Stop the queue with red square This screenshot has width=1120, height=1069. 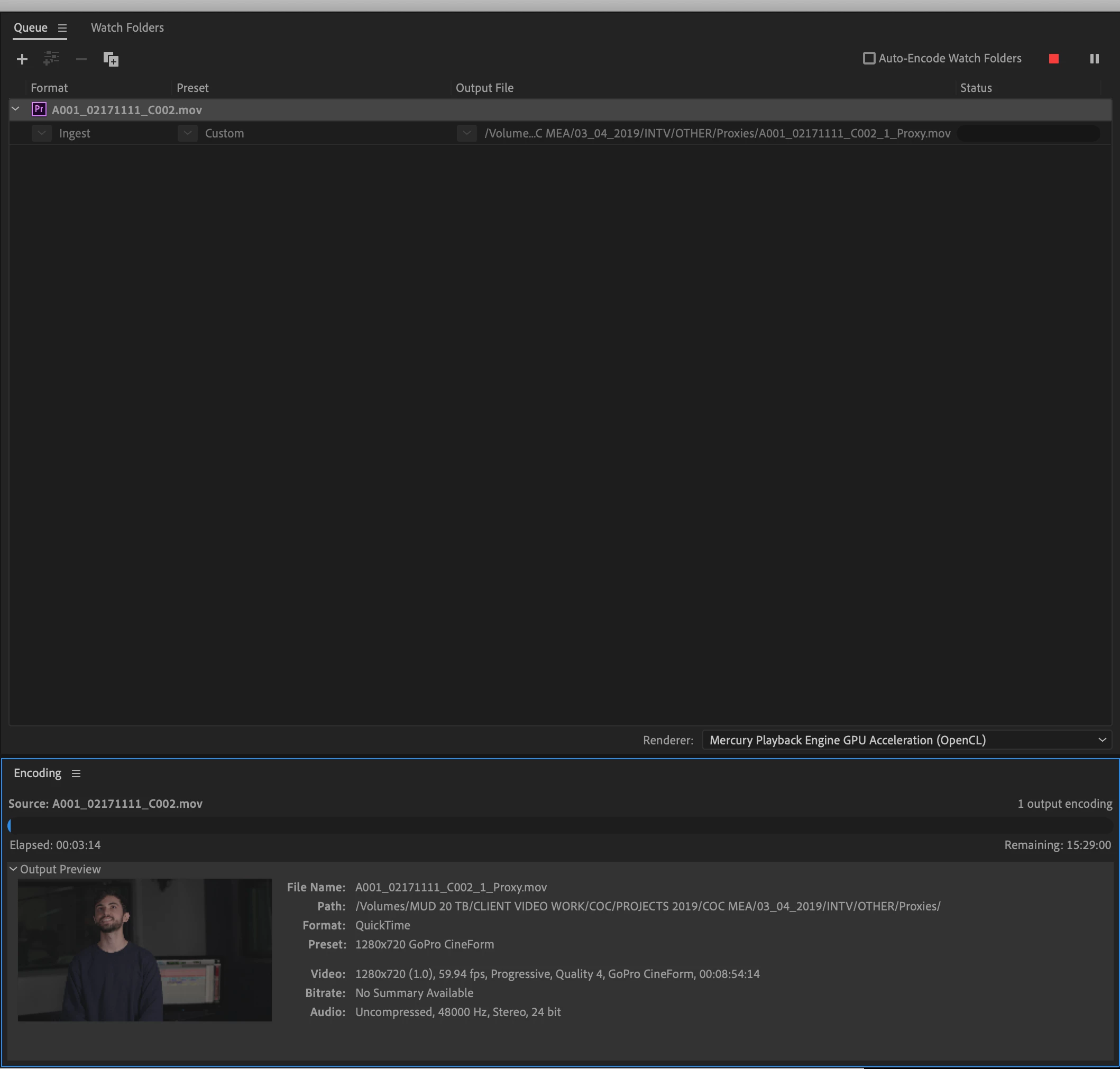pos(1053,59)
